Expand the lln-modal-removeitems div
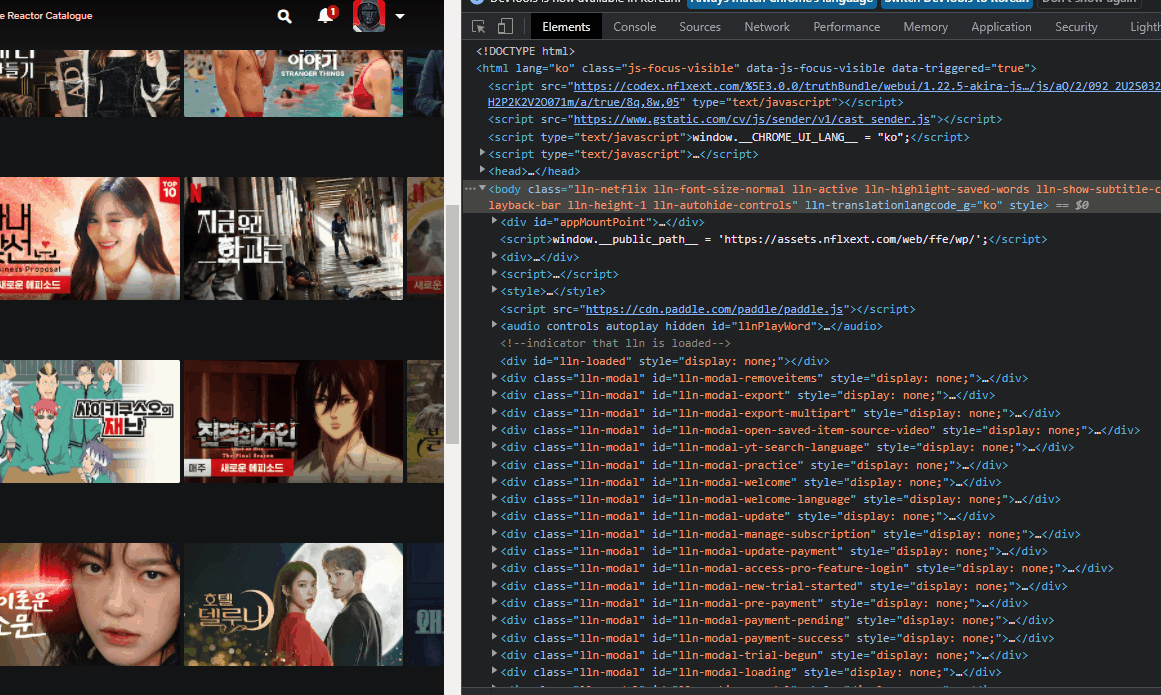Screen dimensions: 1161x695 point(494,377)
